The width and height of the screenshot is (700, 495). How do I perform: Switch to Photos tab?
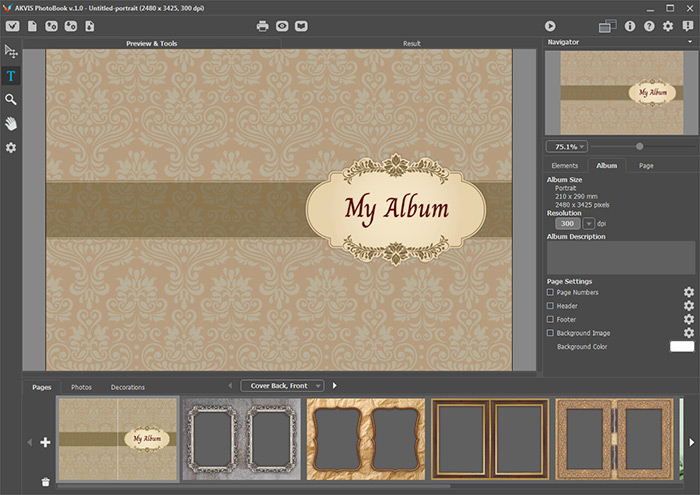point(81,387)
